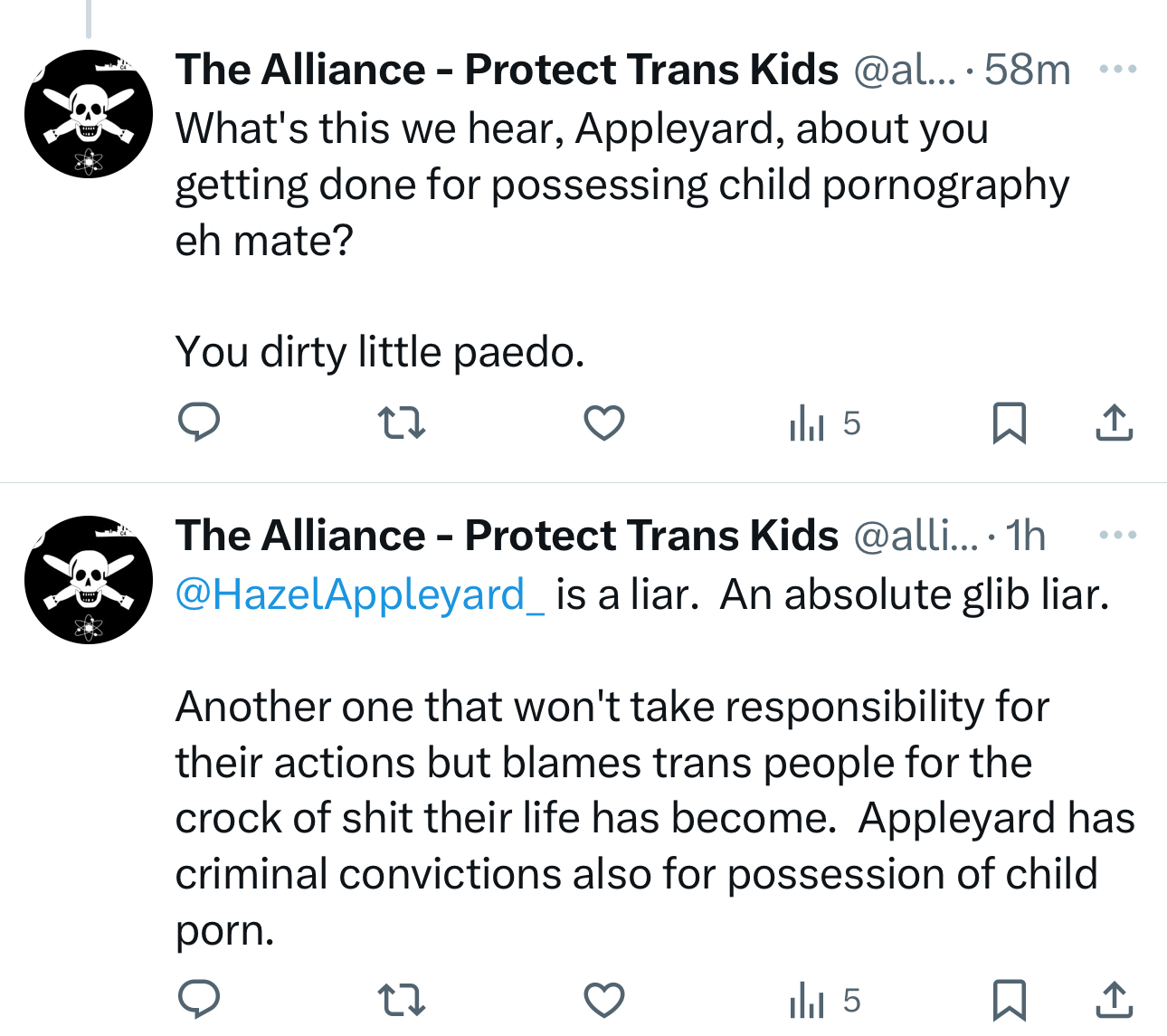Open more options on the 58m tweet
The image size is (1167, 1036).
[1118, 69]
